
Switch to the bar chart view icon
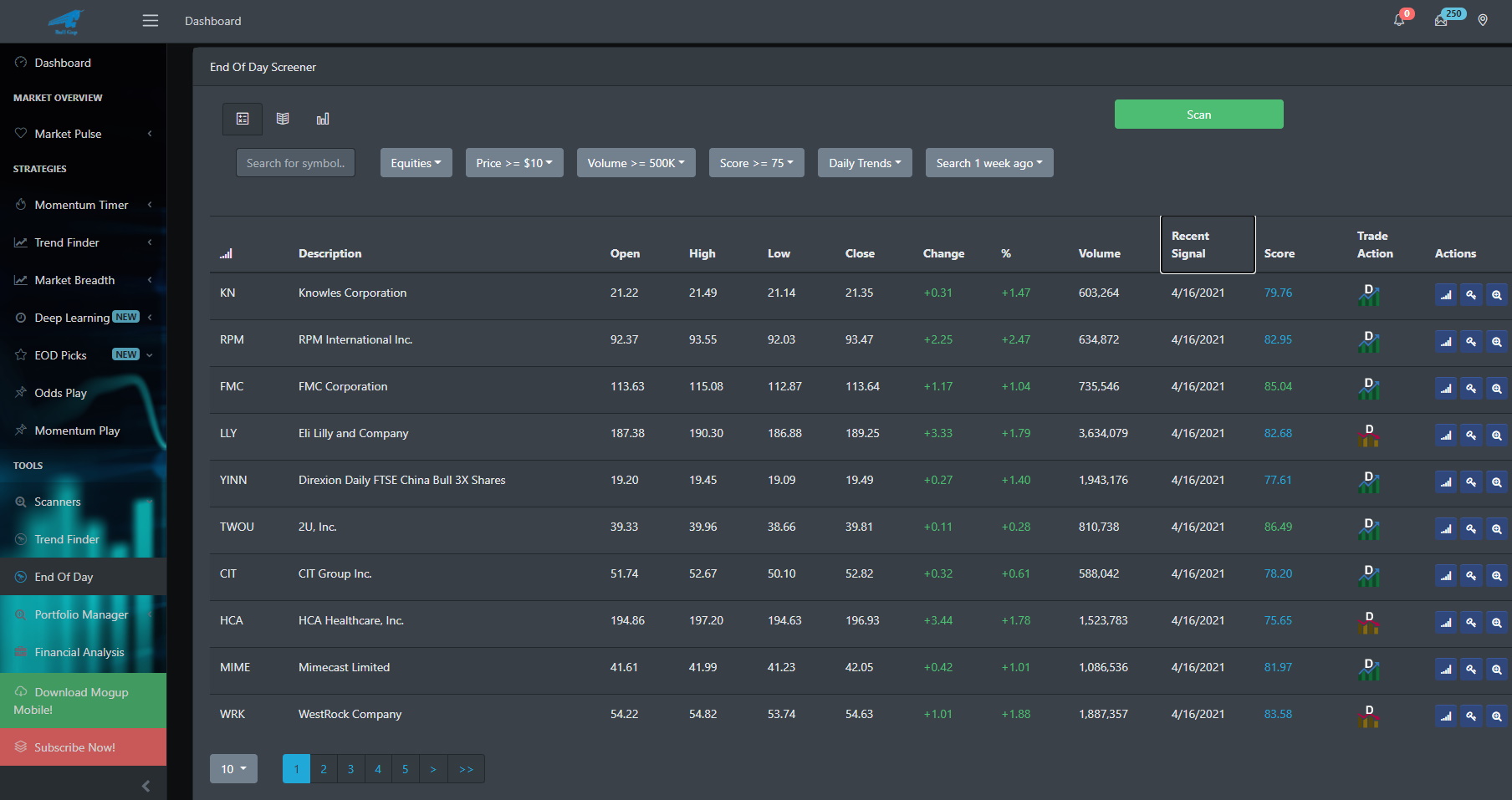pos(323,119)
